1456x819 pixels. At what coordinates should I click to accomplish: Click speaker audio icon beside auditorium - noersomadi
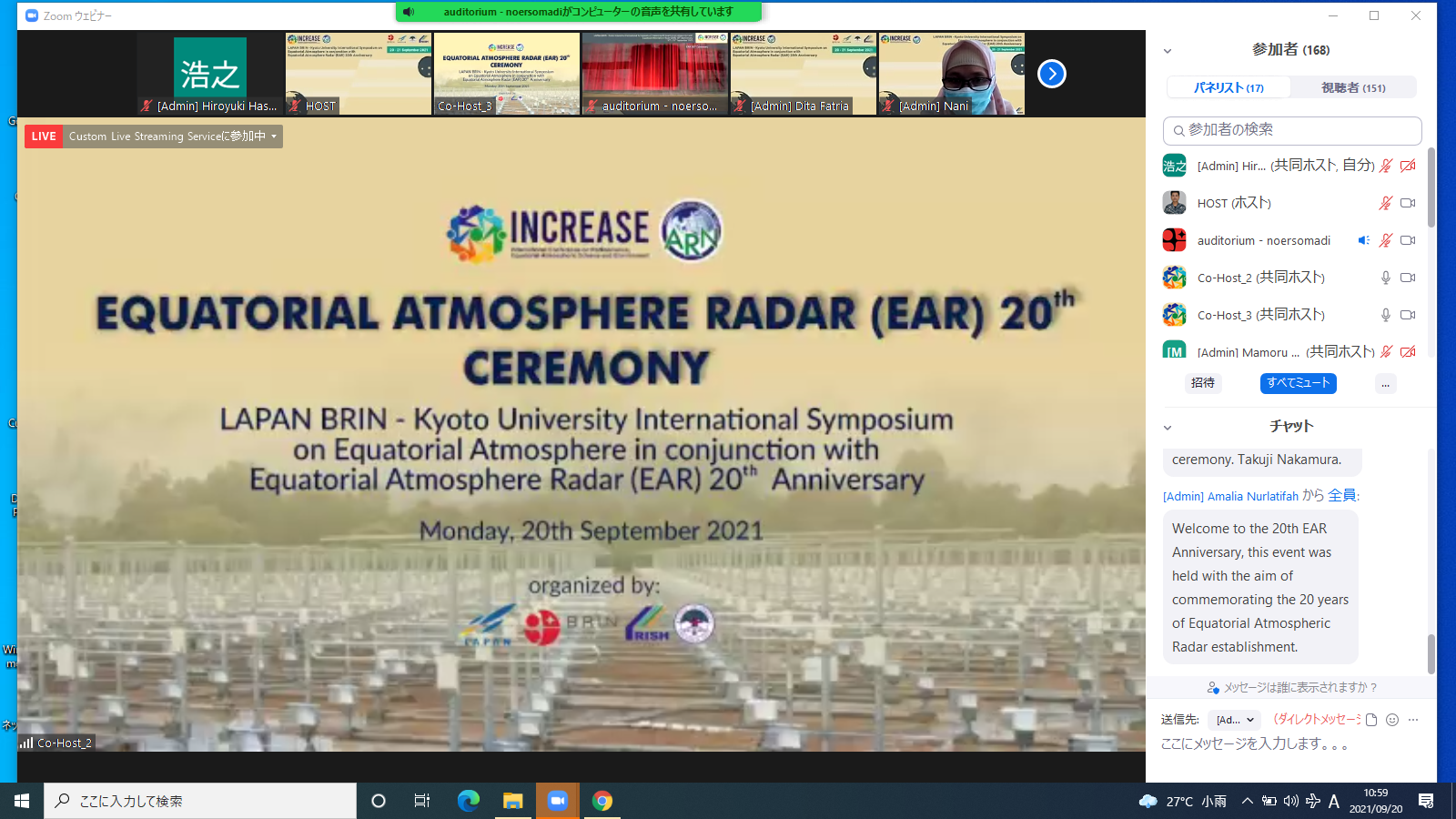[x=1363, y=240]
